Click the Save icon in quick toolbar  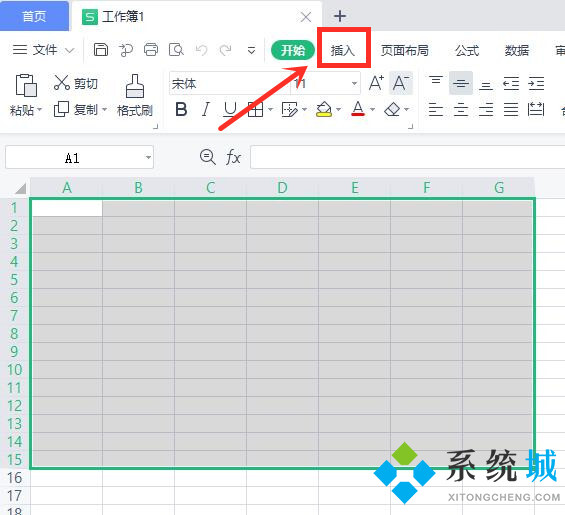click(101, 49)
